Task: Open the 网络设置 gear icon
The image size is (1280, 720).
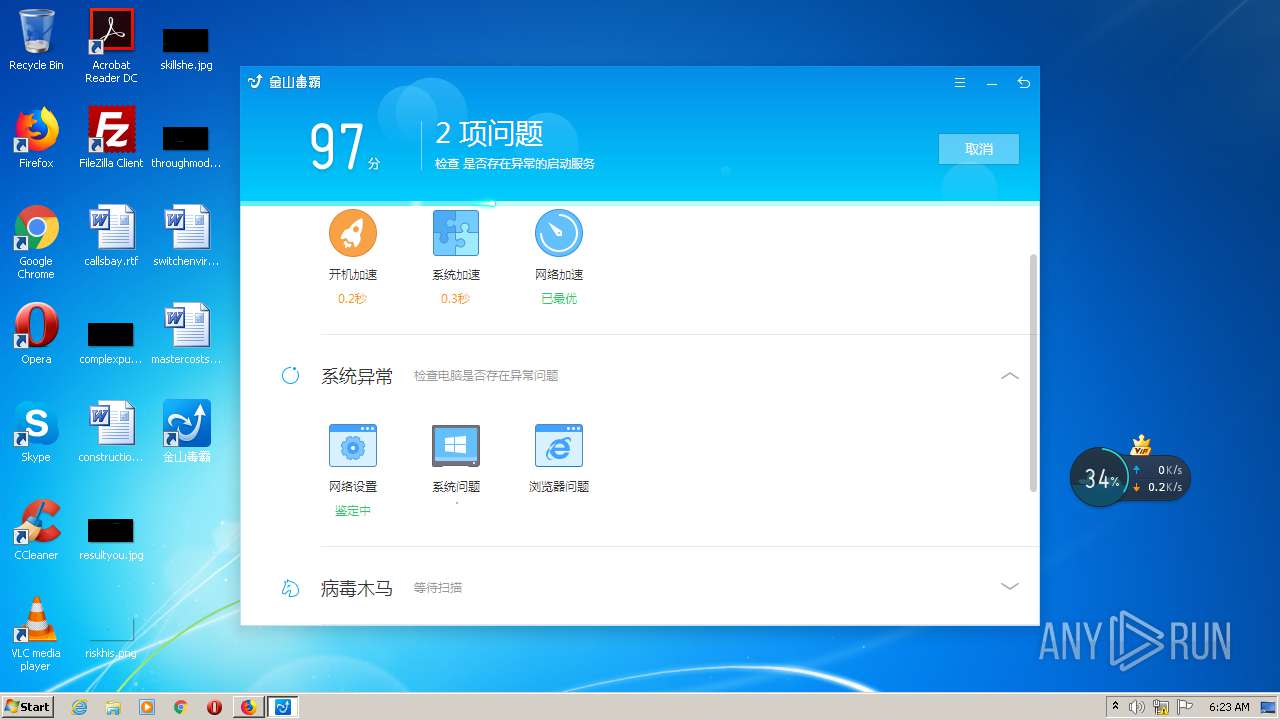Action: (x=353, y=445)
